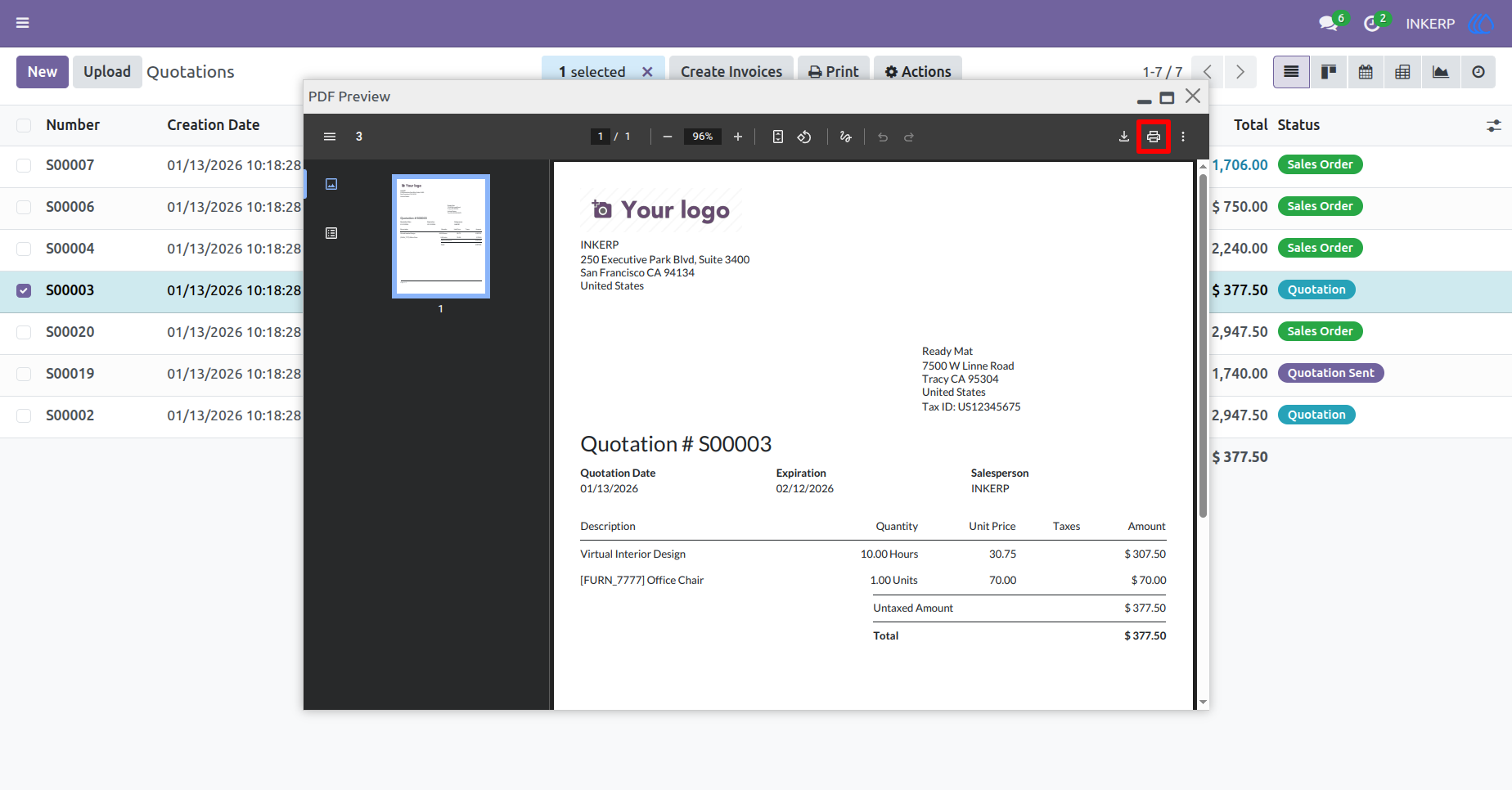Open the INKERP user menu
The height and width of the screenshot is (790, 1512).
click(1450, 24)
